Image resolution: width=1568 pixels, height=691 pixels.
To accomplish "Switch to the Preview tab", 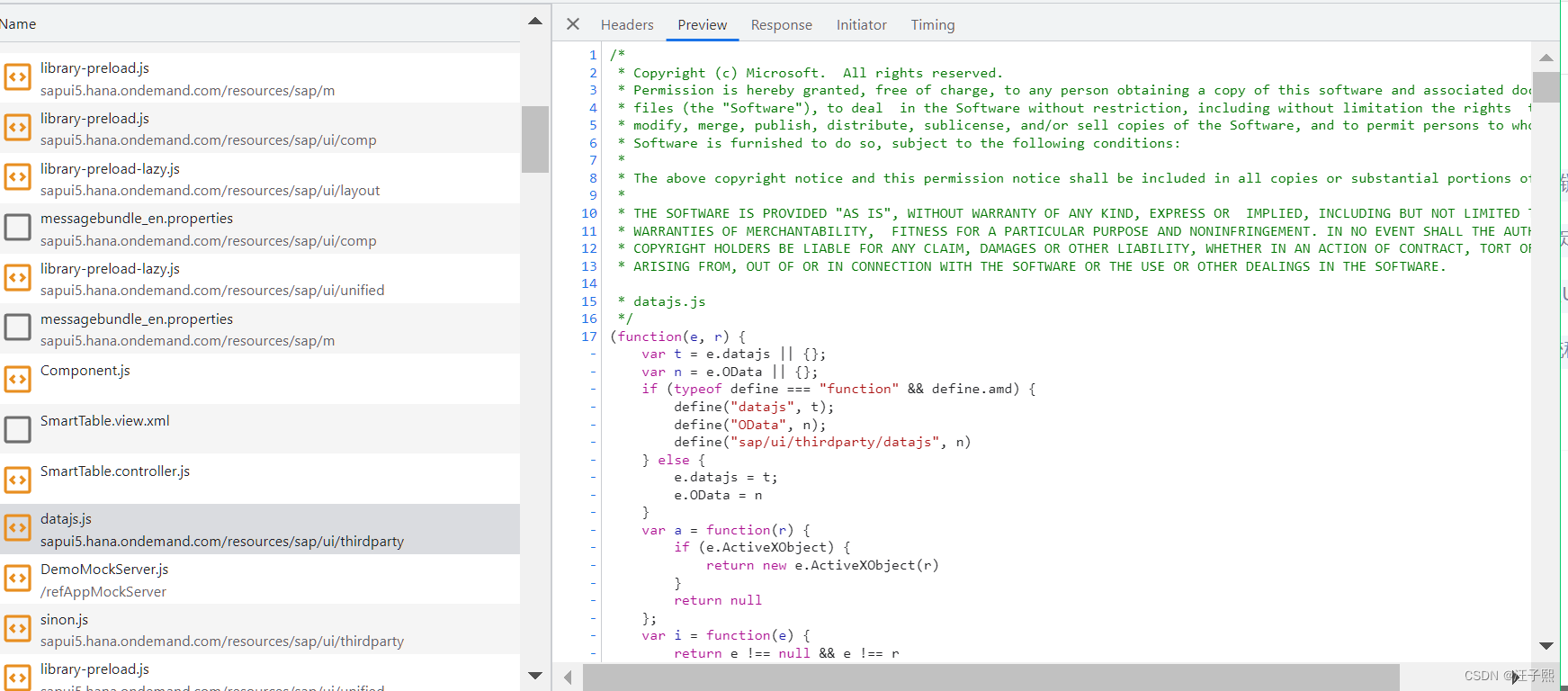I will click(702, 25).
